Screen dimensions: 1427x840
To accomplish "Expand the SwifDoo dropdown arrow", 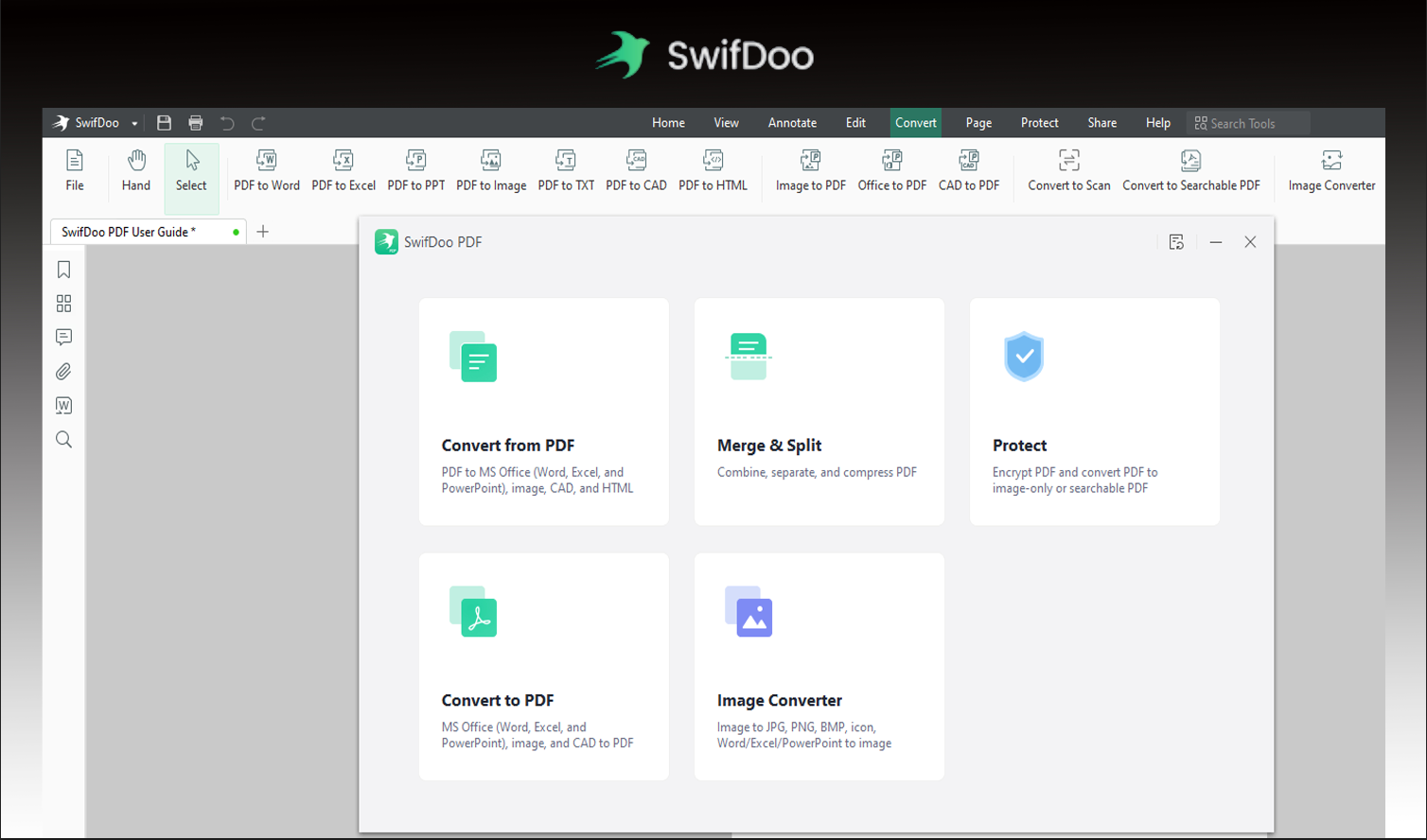I will tap(134, 124).
